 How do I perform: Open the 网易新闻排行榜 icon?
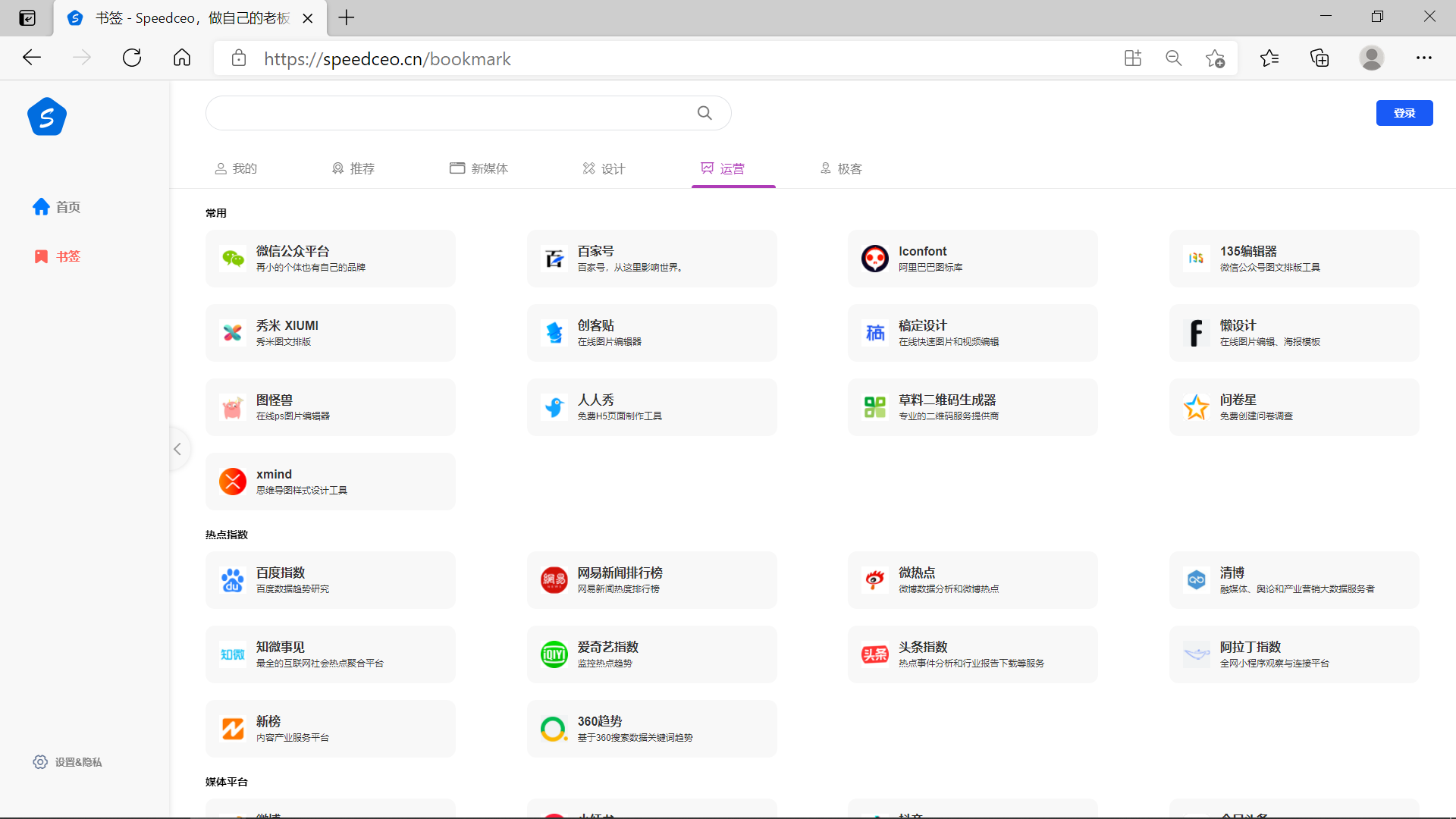pyautogui.click(x=554, y=580)
